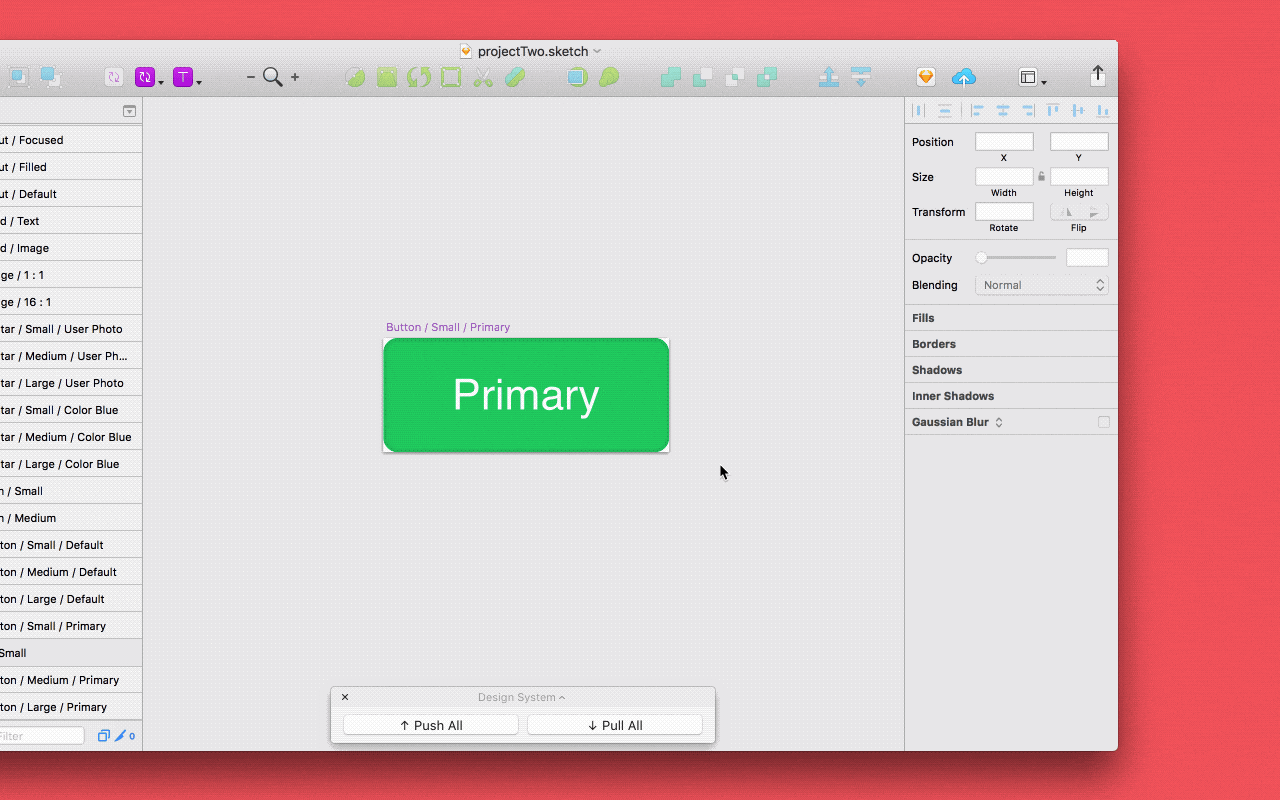Click the Flip vertical toggle
The width and height of the screenshot is (1280, 800).
pos(1093,212)
